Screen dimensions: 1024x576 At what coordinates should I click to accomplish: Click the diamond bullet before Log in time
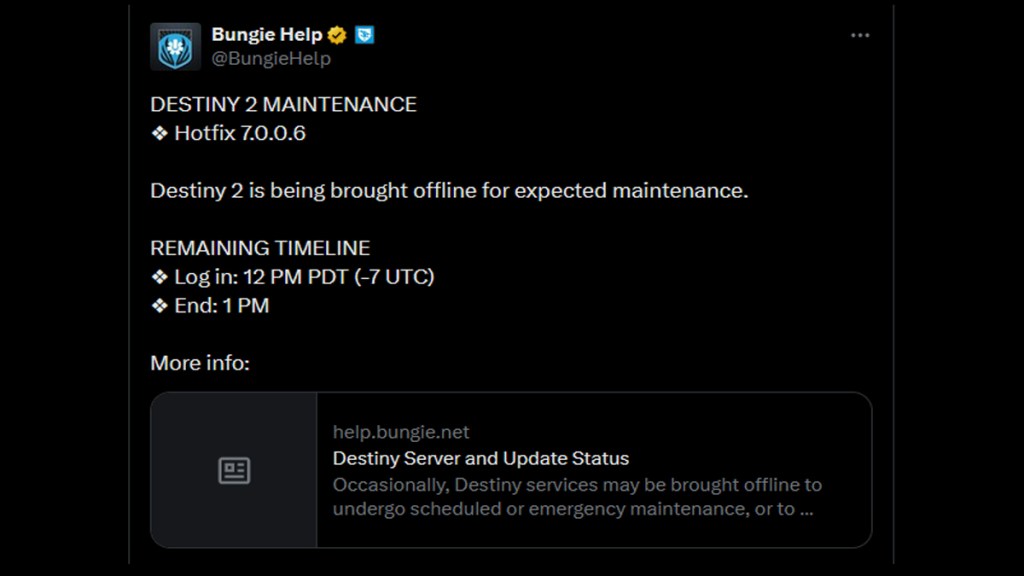coord(158,276)
